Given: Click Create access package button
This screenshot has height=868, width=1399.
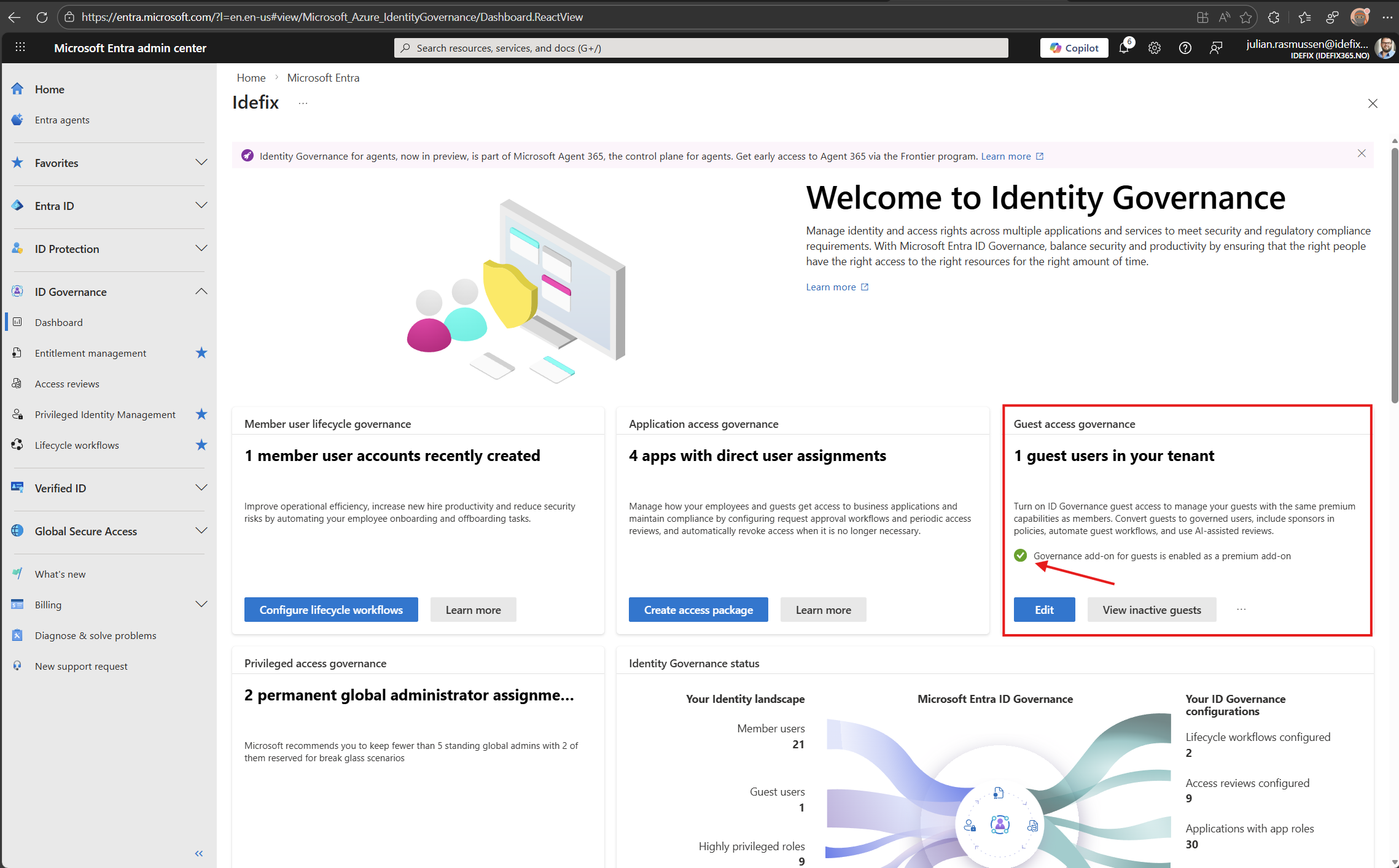Looking at the screenshot, I should (698, 610).
